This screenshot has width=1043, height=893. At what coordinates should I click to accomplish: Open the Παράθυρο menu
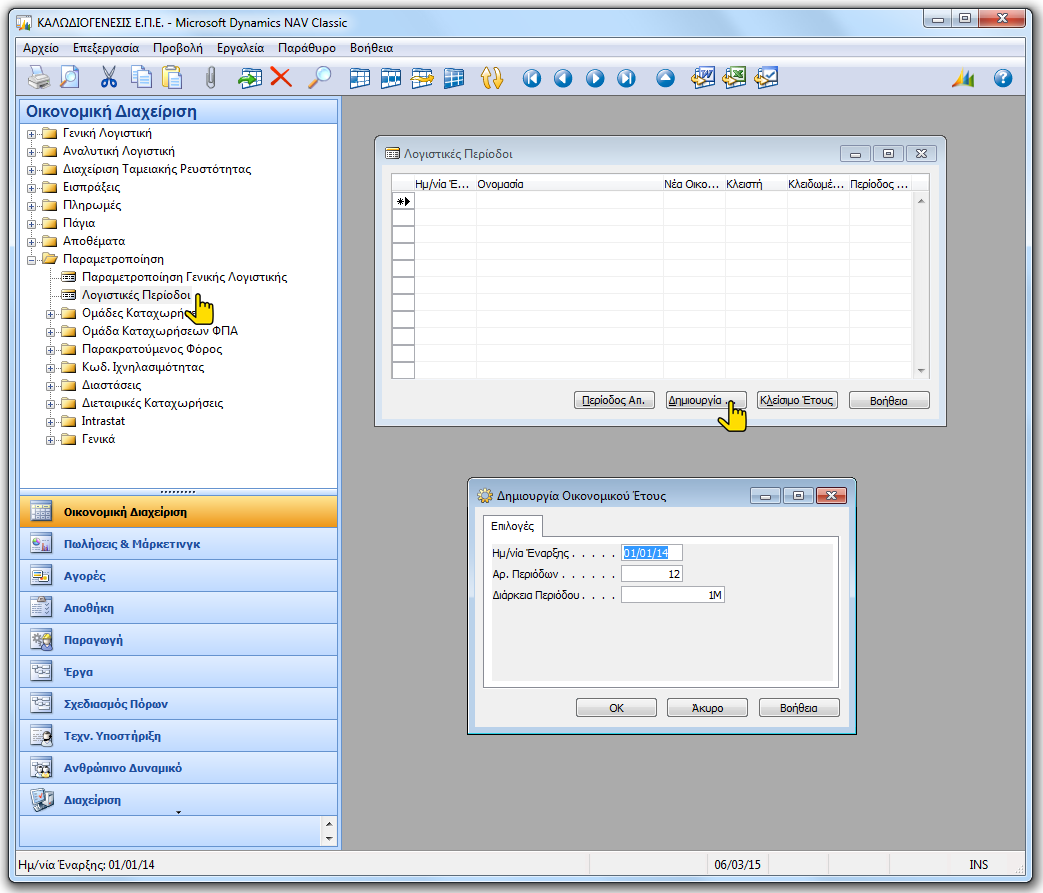(x=307, y=48)
